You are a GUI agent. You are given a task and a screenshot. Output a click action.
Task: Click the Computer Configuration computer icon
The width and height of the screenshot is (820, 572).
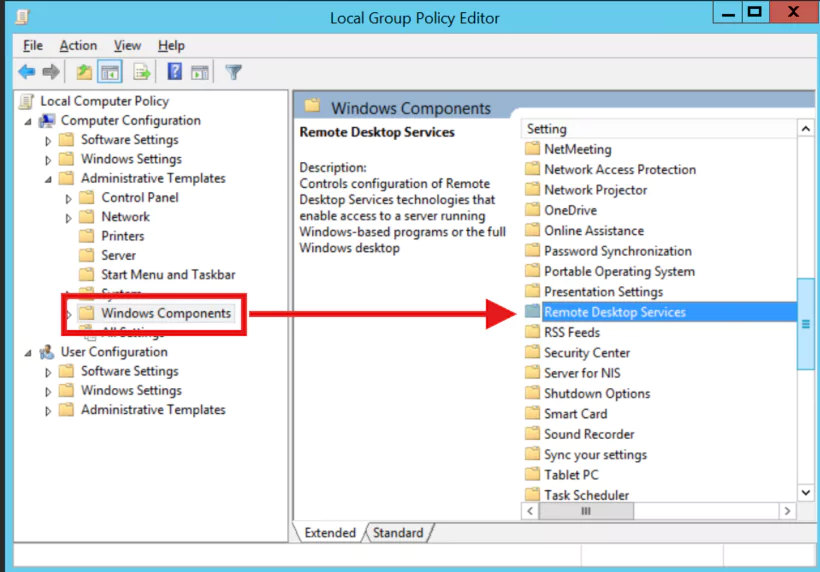(x=47, y=121)
